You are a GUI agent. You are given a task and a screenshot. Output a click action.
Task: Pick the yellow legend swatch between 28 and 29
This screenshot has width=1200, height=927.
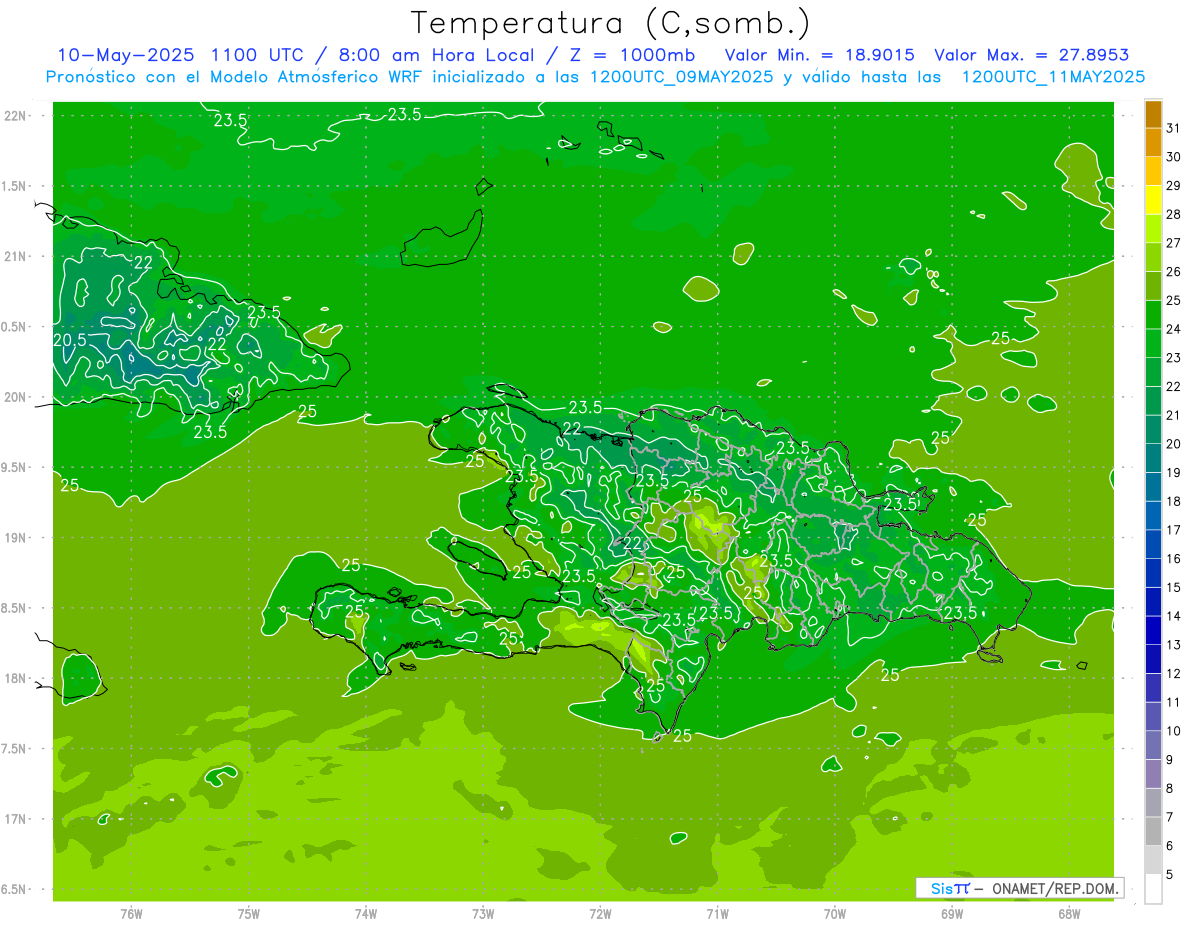click(1153, 200)
